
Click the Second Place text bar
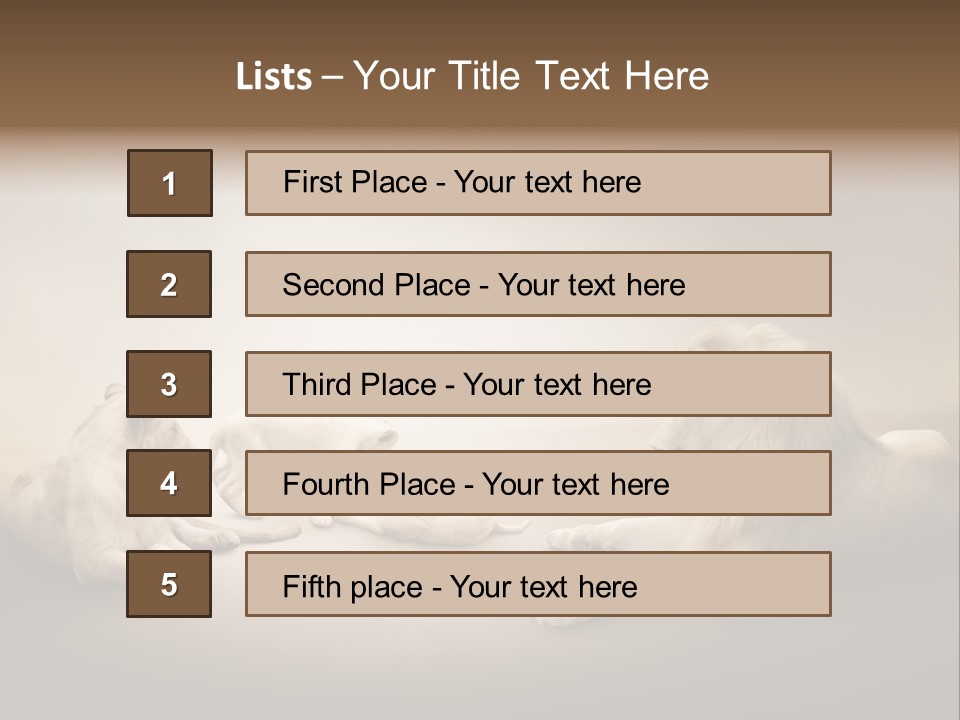(x=538, y=284)
